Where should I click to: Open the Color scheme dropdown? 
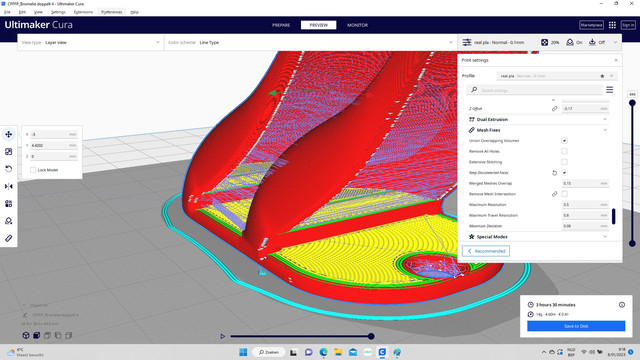[311, 42]
